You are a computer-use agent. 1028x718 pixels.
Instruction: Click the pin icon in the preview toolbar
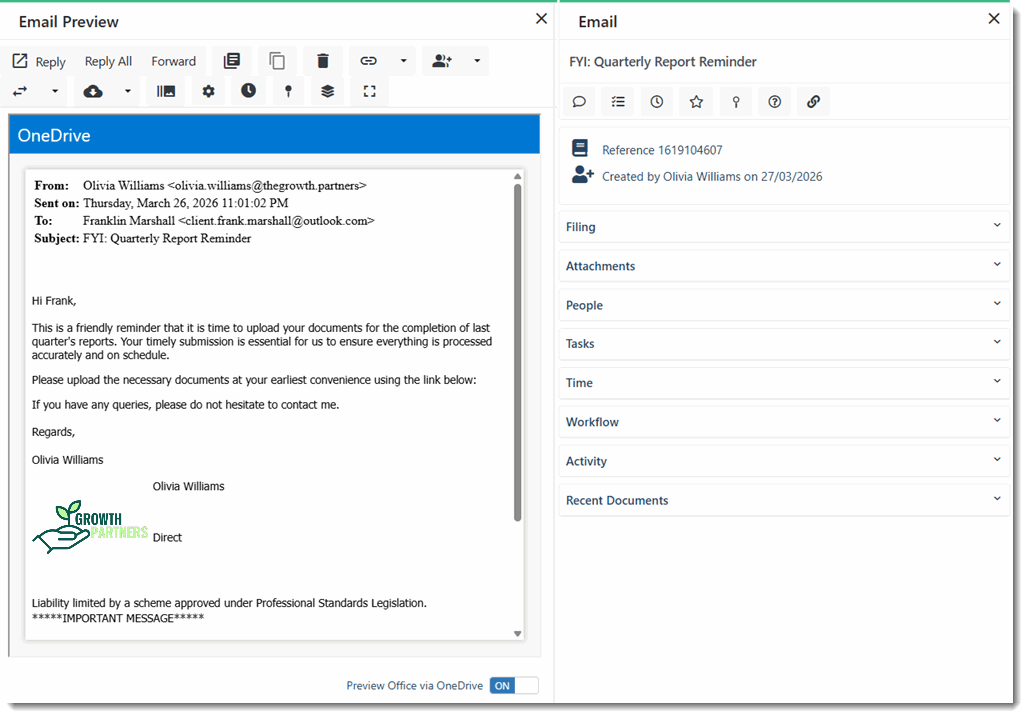click(x=288, y=91)
